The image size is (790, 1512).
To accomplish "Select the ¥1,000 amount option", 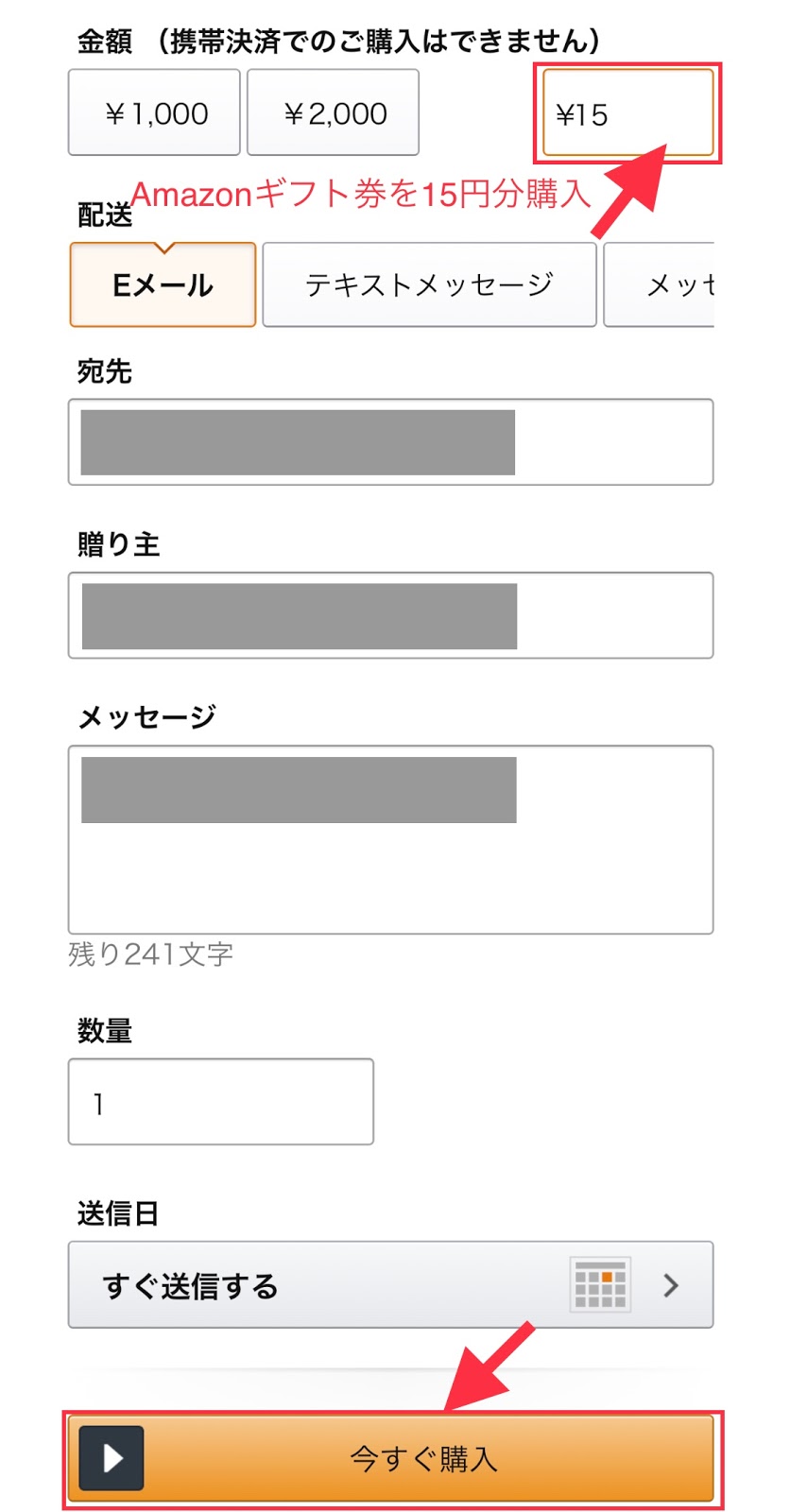I will 154,112.
